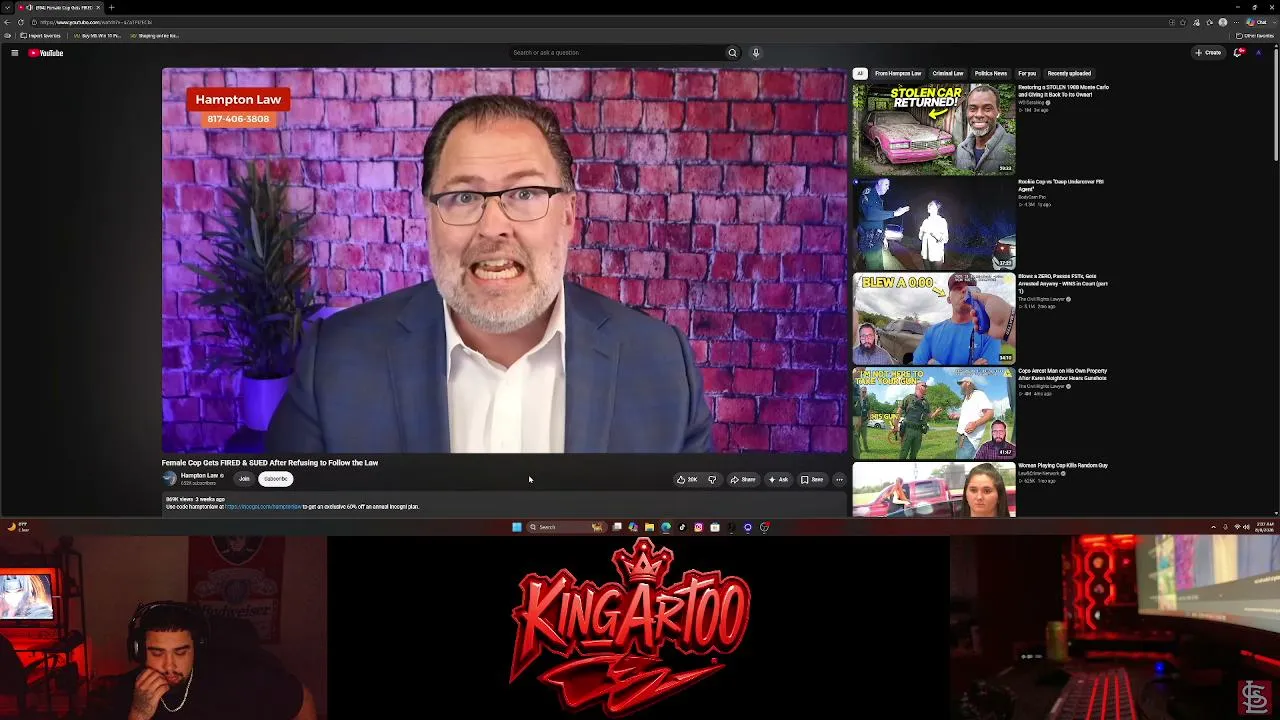Open the tab list dropdown arrow
The height and width of the screenshot is (720, 1280).
[7, 7]
